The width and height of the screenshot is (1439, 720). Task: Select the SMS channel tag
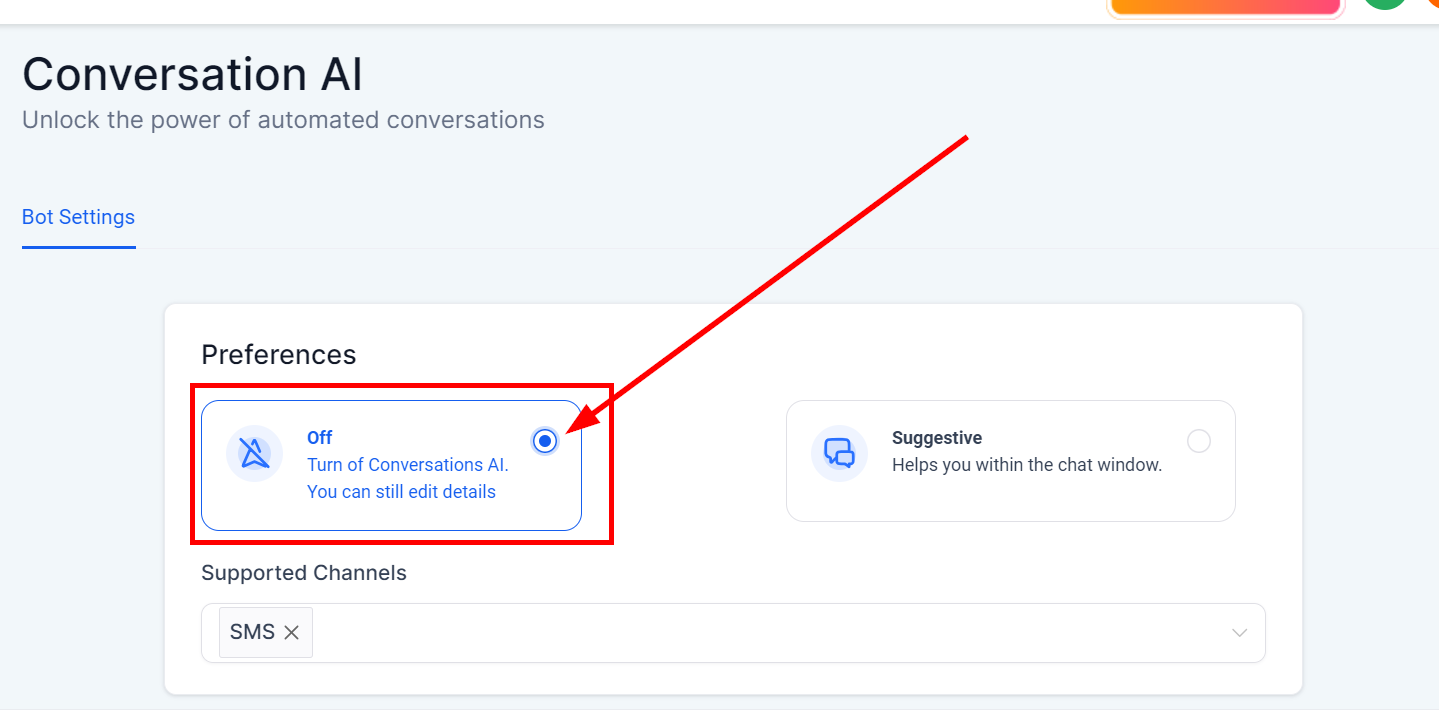(x=252, y=632)
